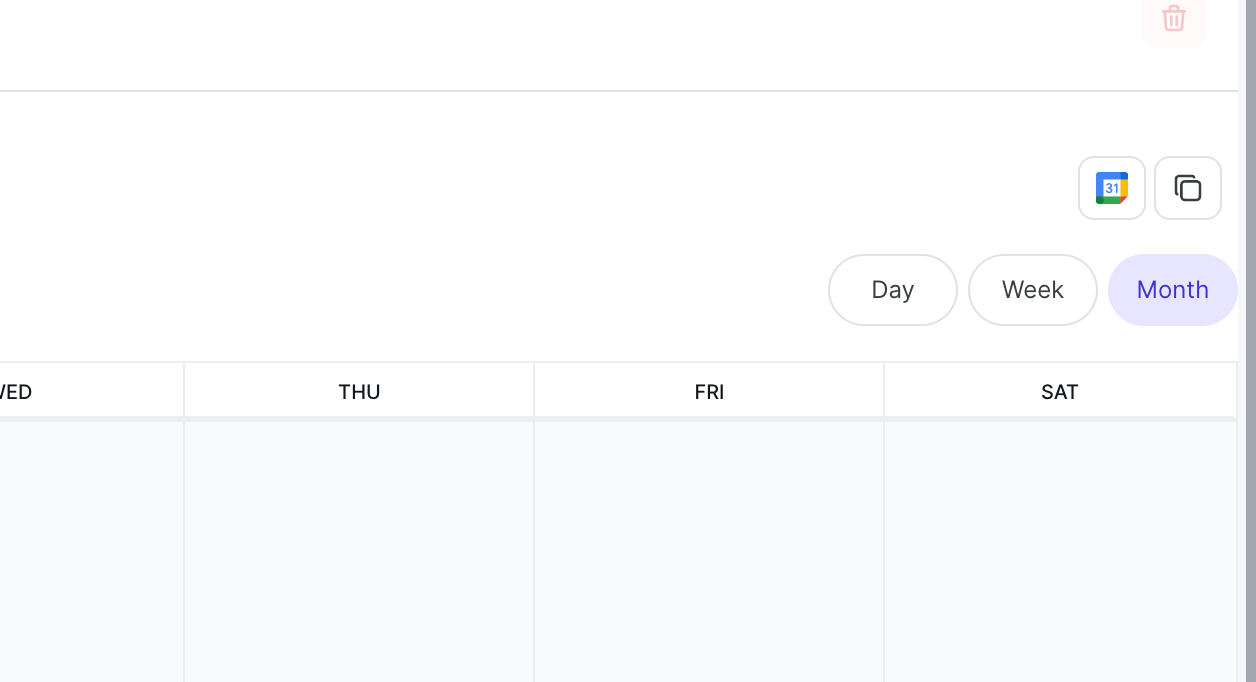
Task: Copy calendar link with overlapping squares icon
Action: click(1188, 188)
